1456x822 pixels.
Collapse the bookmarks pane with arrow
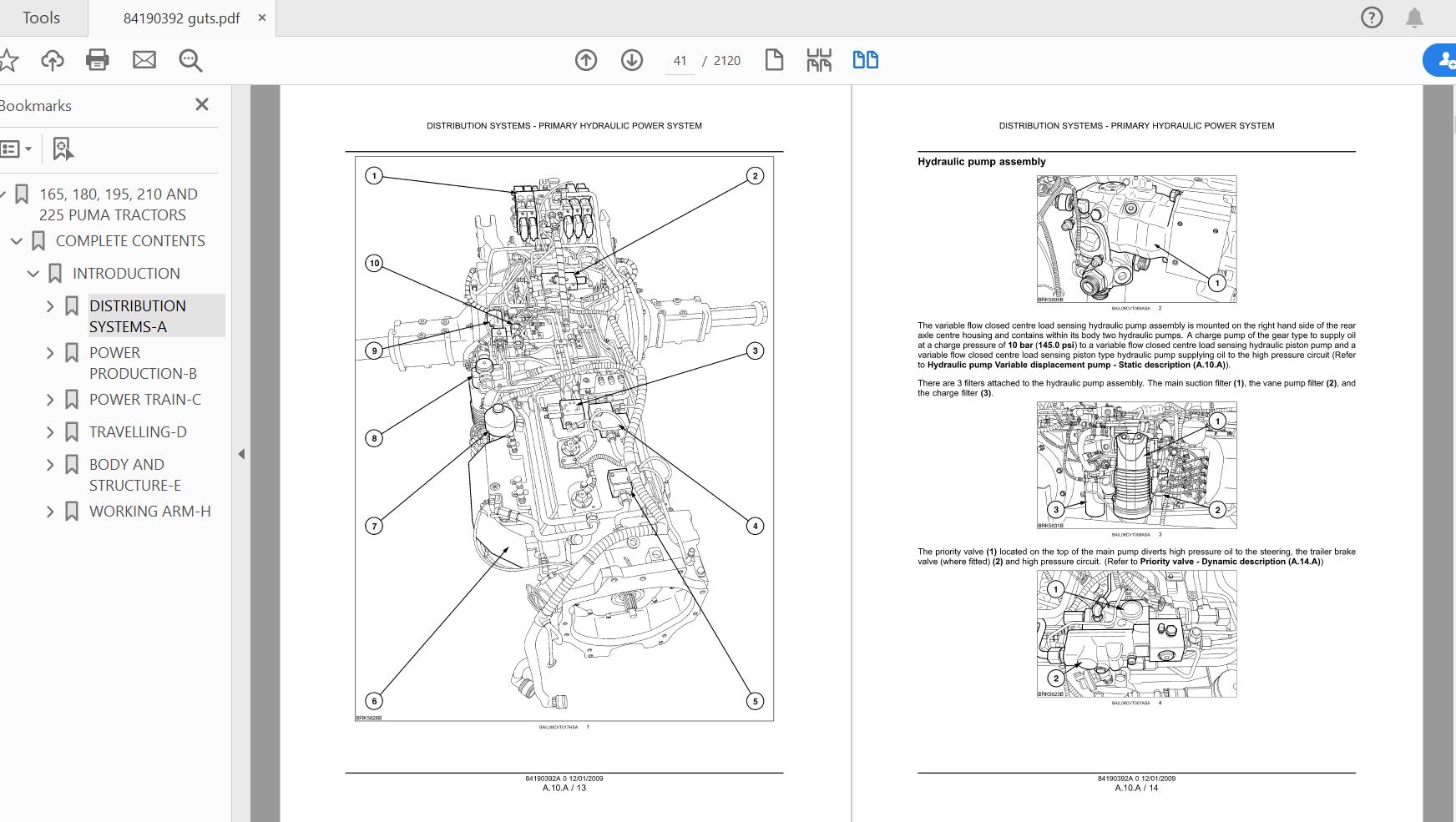click(x=241, y=454)
